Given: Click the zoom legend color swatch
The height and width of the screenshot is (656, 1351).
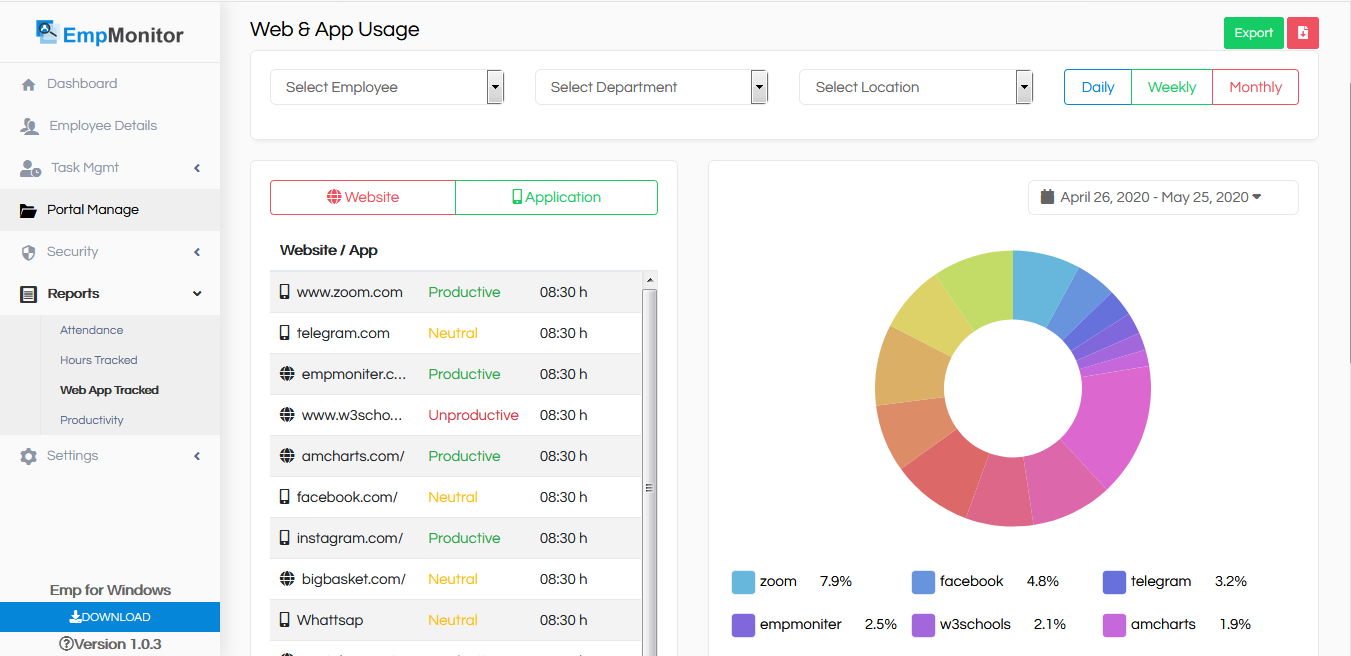Looking at the screenshot, I should (x=743, y=582).
